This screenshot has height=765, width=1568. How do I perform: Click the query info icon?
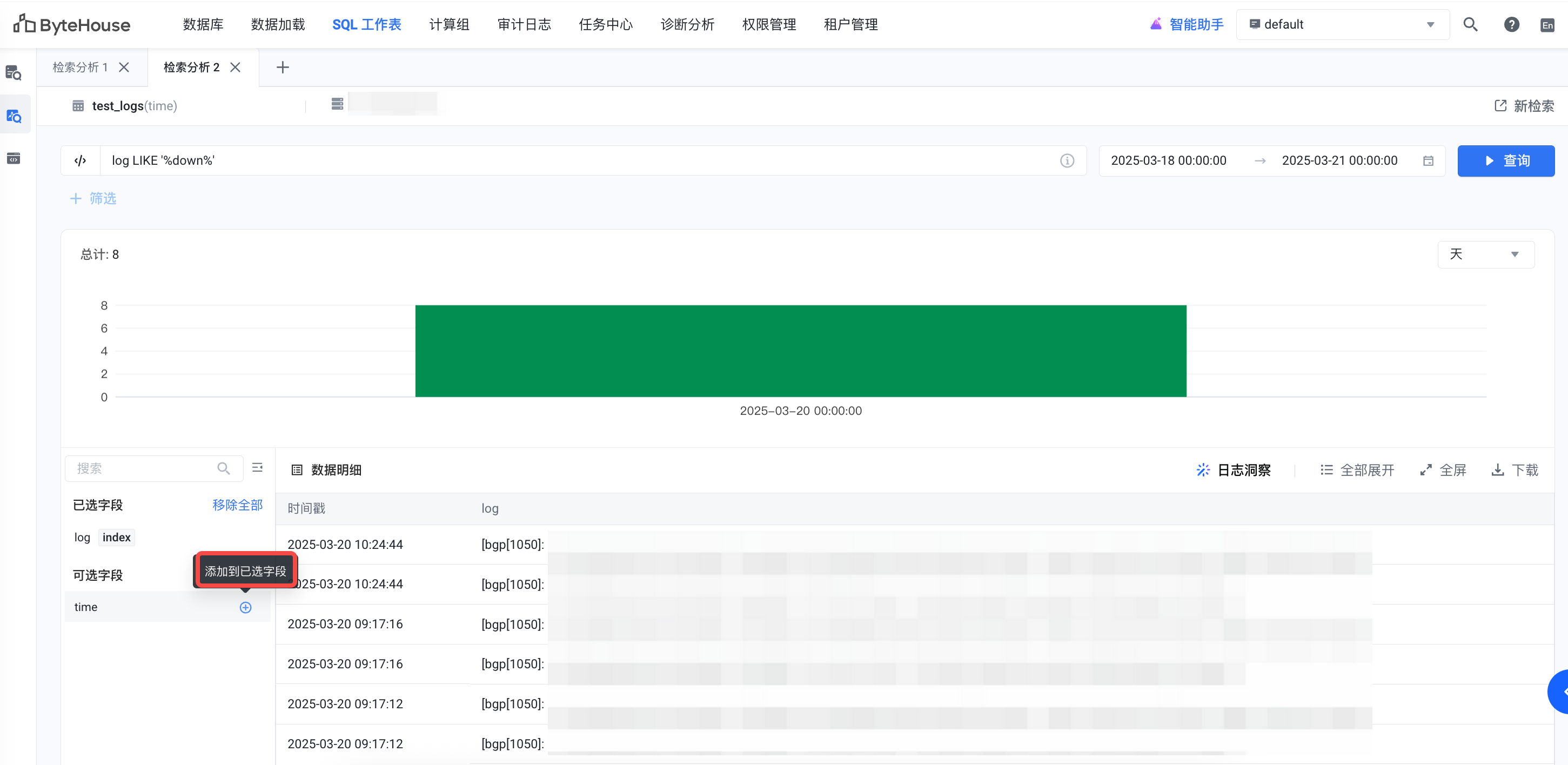coord(1067,160)
